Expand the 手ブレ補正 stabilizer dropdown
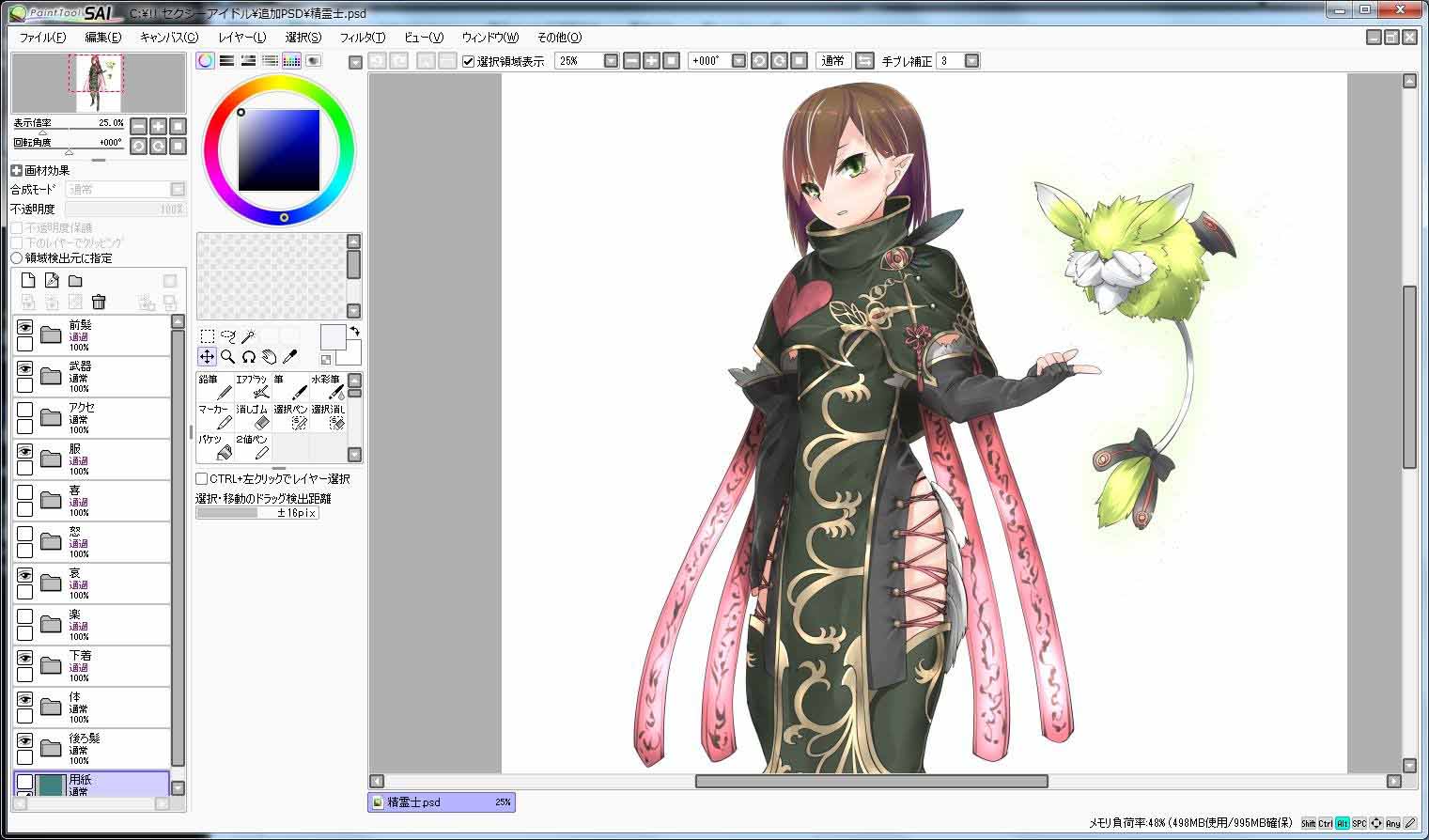The width and height of the screenshot is (1429, 840). coord(971,61)
